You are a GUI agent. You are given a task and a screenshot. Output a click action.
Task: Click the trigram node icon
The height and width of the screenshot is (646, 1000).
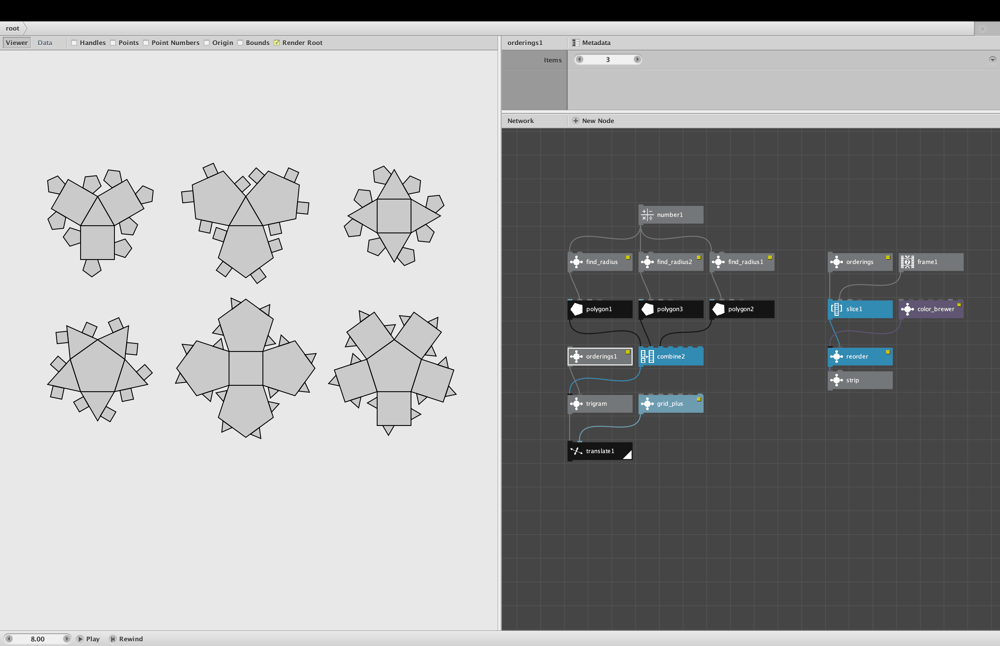[576, 404]
